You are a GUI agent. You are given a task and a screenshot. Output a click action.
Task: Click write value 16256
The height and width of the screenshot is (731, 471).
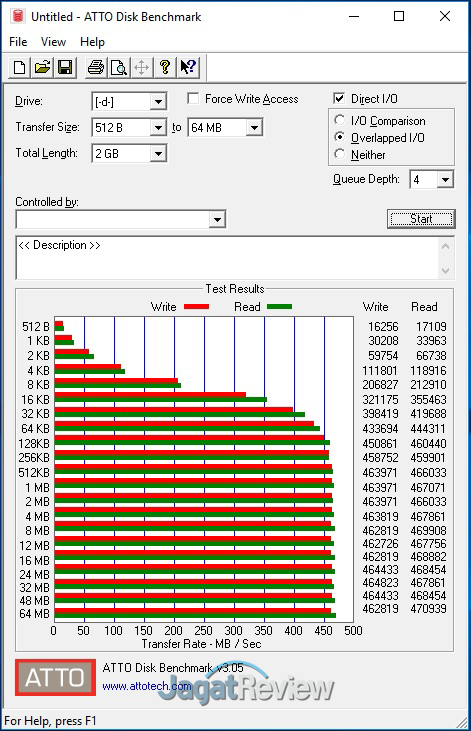(x=383, y=326)
